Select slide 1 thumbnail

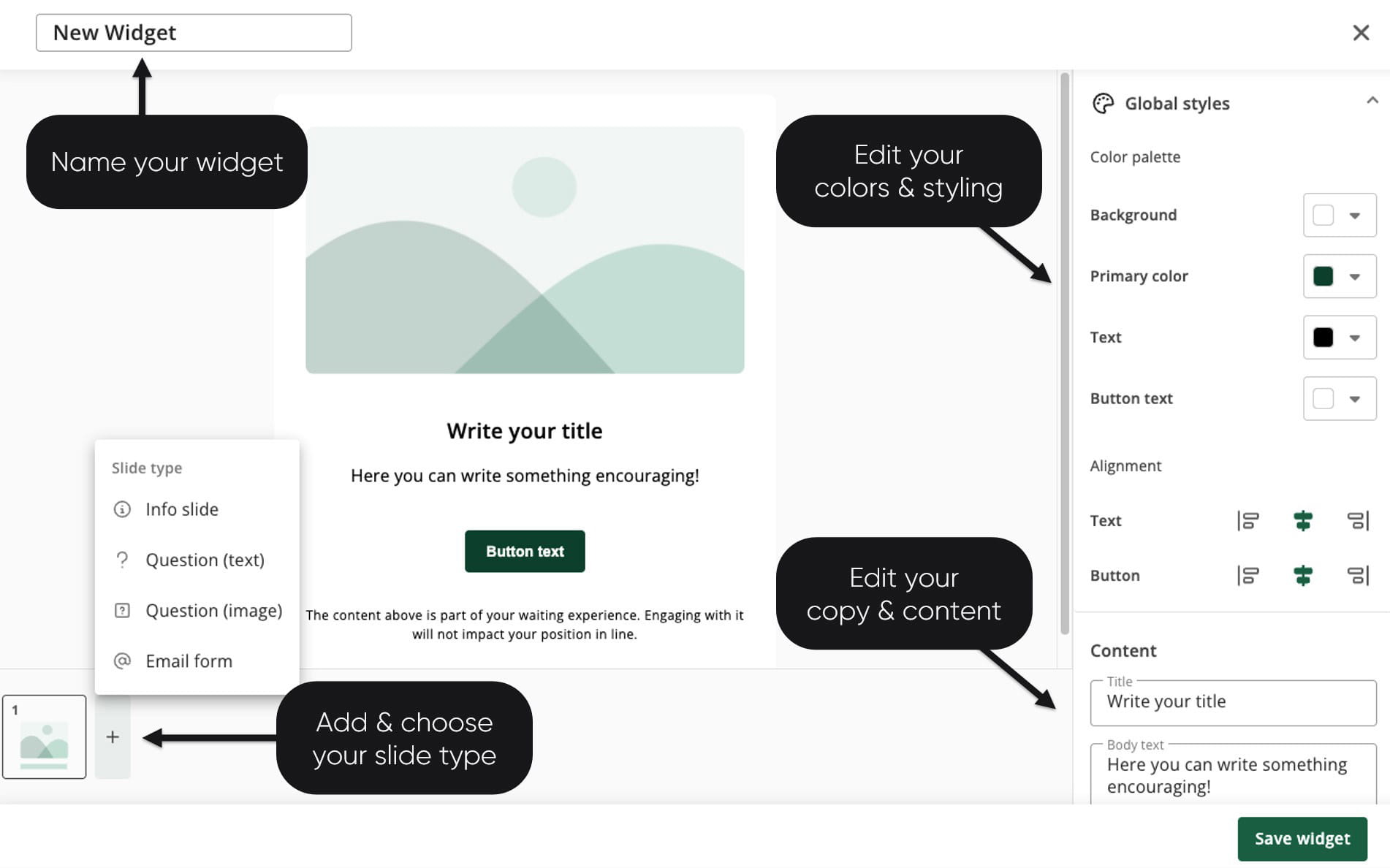coord(45,736)
